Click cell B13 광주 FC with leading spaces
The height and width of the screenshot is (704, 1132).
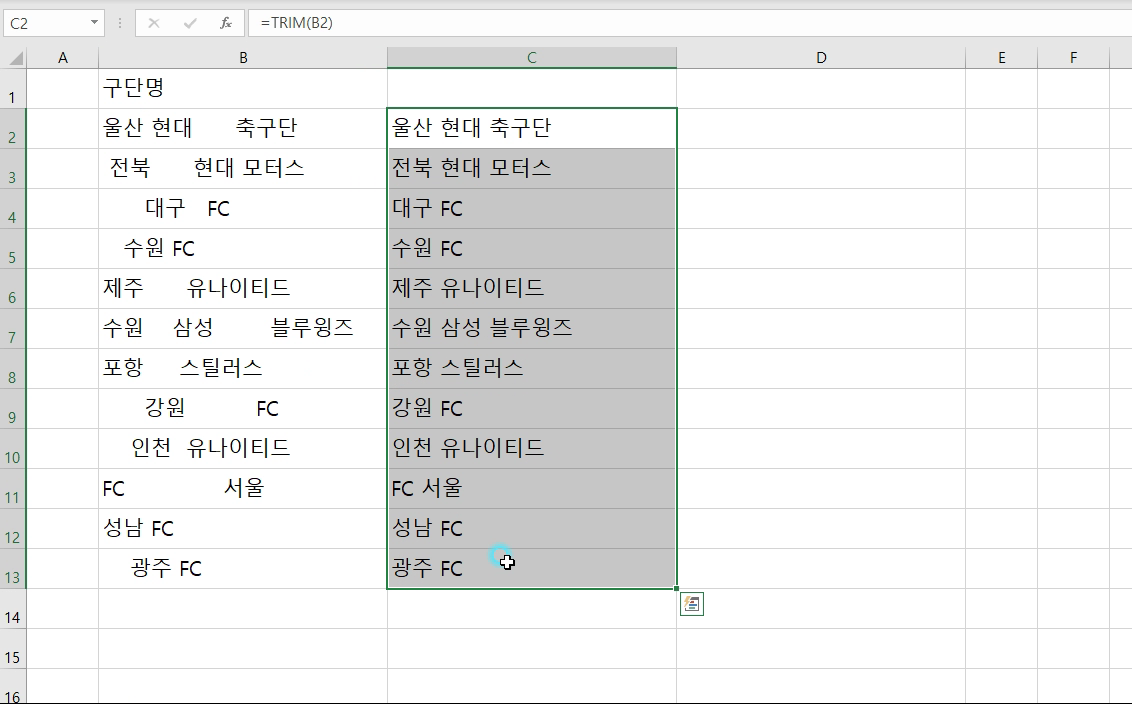pyautogui.click(x=243, y=569)
